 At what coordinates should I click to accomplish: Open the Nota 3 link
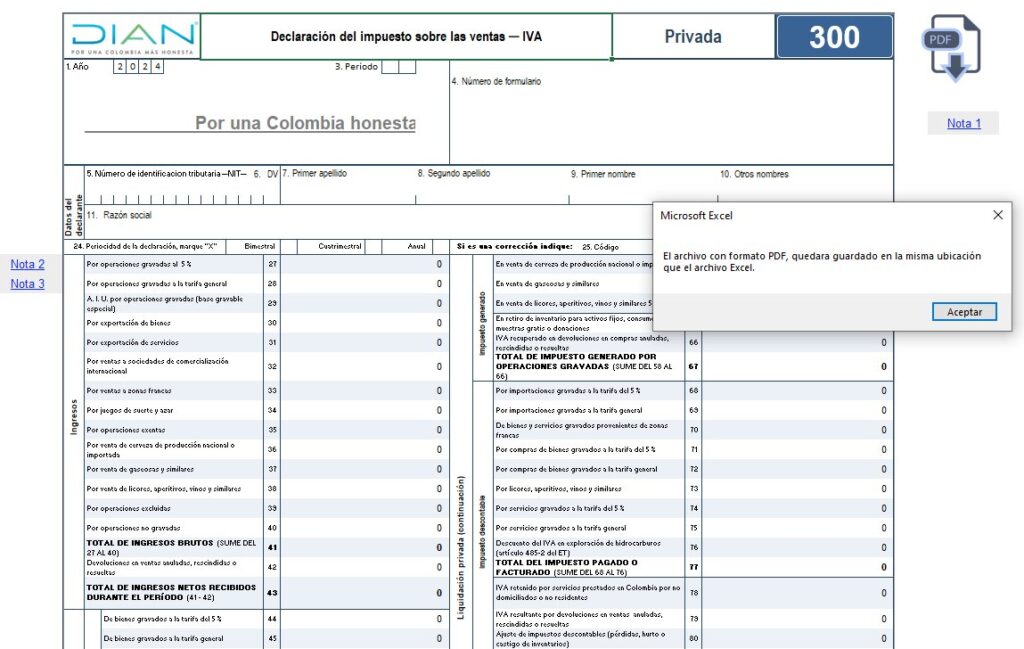point(27,283)
